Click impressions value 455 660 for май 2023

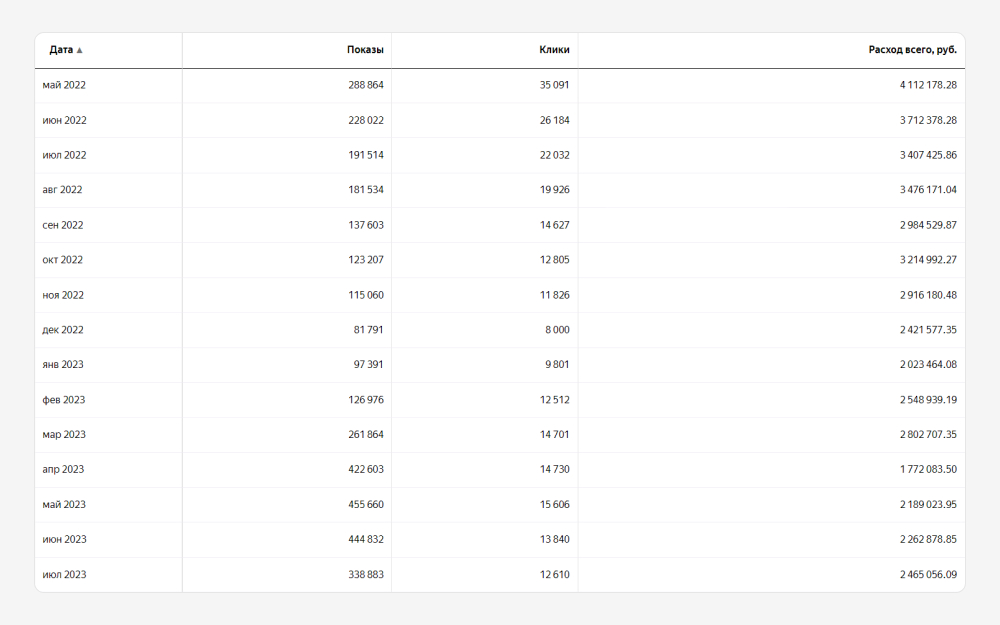pos(362,505)
